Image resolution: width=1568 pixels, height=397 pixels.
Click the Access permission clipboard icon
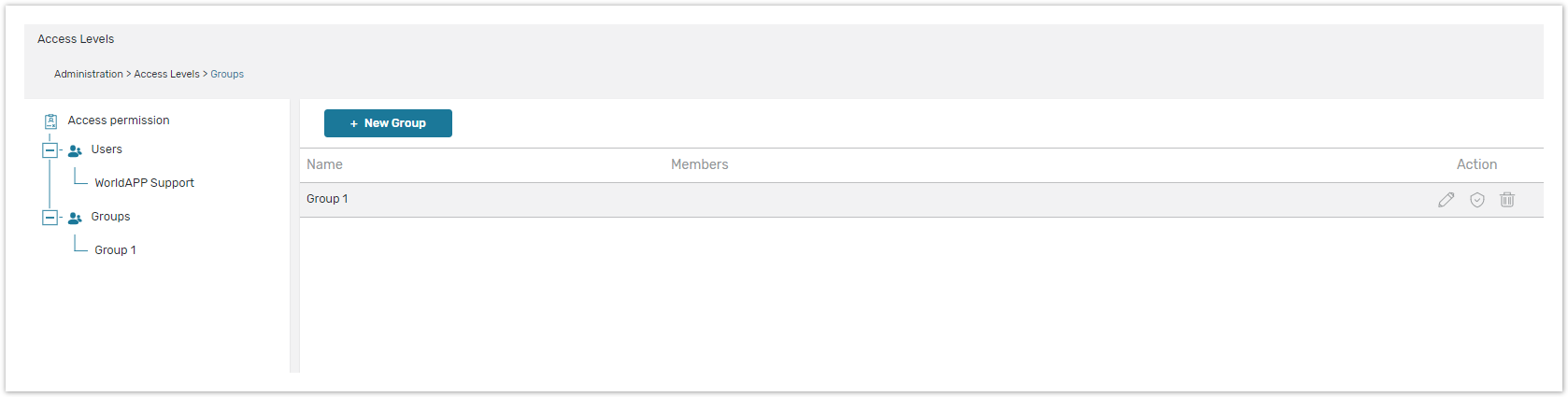51,121
